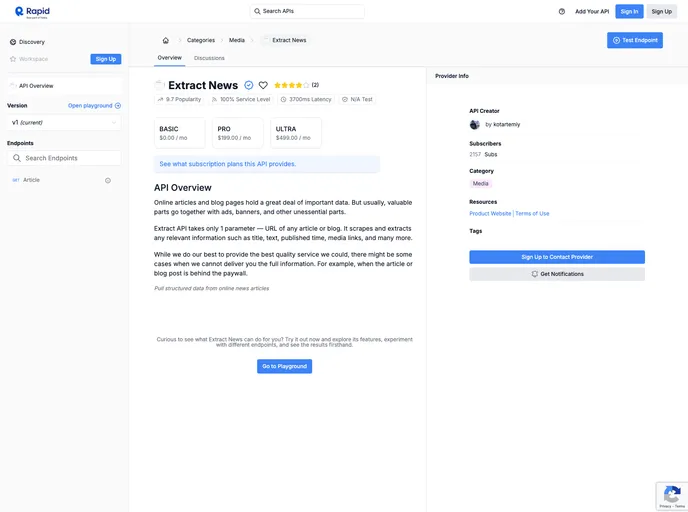
Task: Open Categories breadcrumb
Action: 201,40
